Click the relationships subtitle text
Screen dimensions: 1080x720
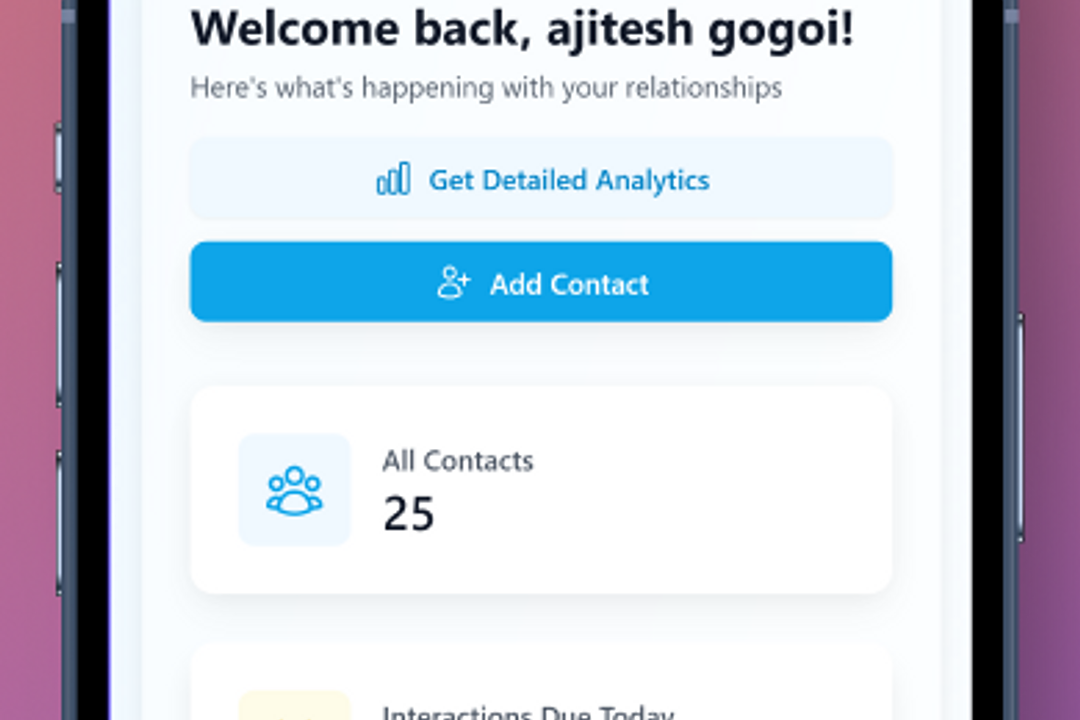pyautogui.click(x=486, y=88)
